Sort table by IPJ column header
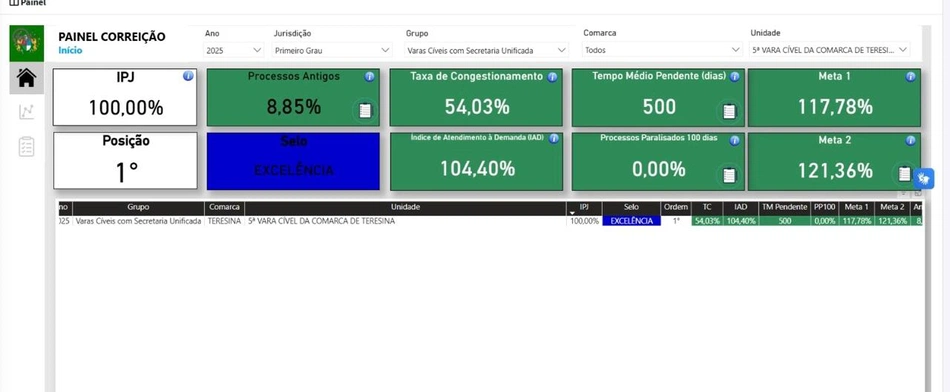Viewport: 950px width, 392px height. pos(584,207)
